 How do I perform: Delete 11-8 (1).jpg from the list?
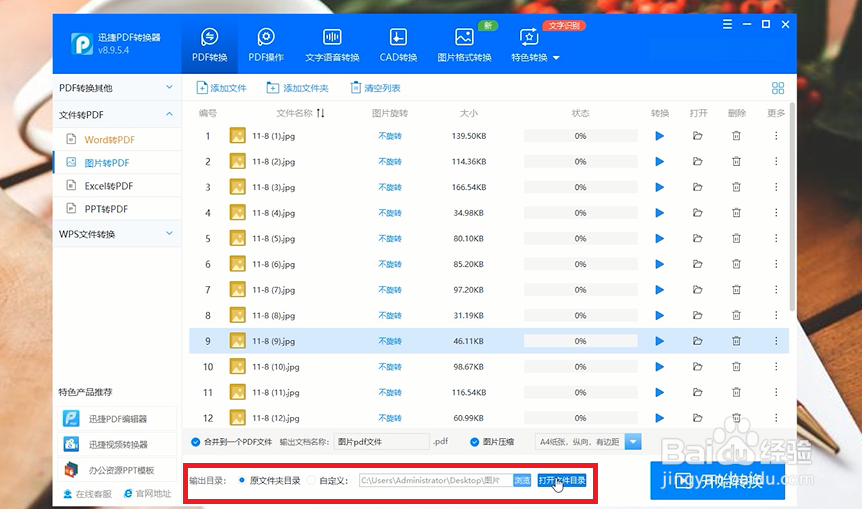point(736,136)
